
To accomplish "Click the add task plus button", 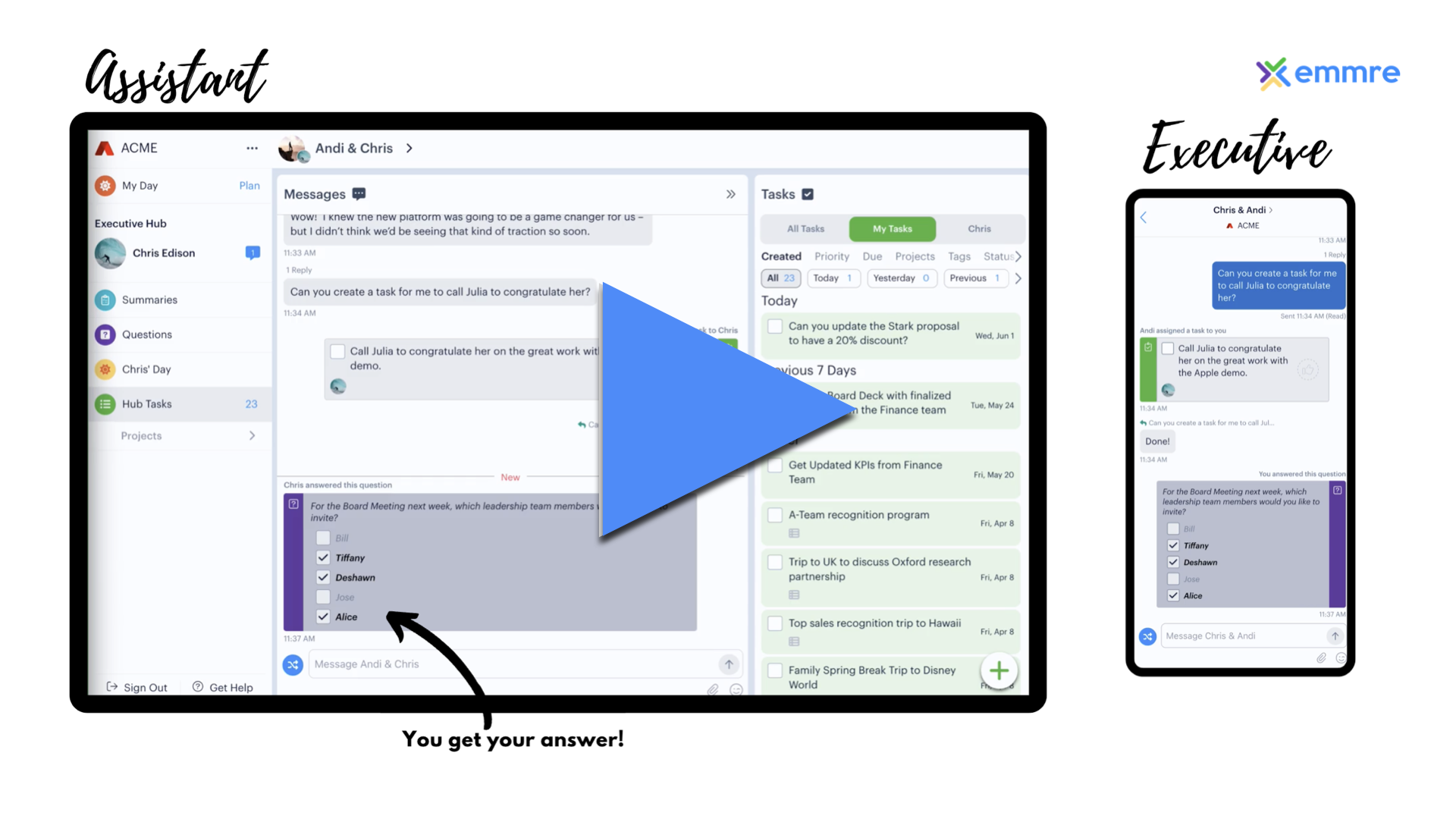I will (x=999, y=669).
